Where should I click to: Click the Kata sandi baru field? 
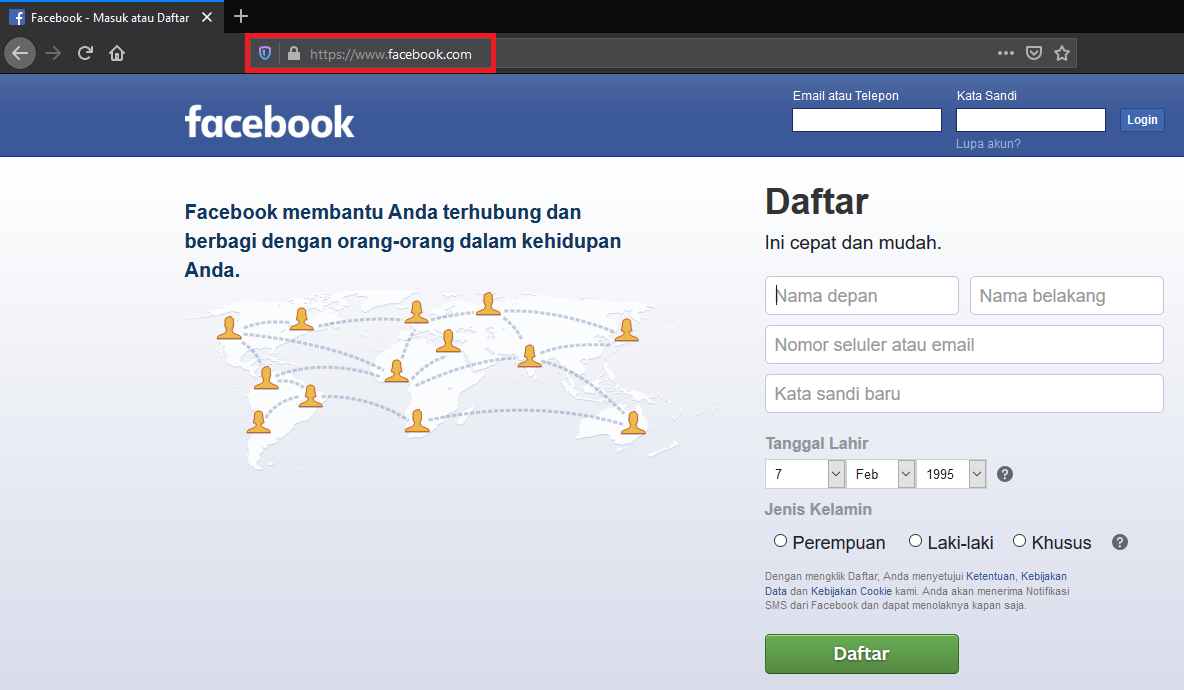964,393
